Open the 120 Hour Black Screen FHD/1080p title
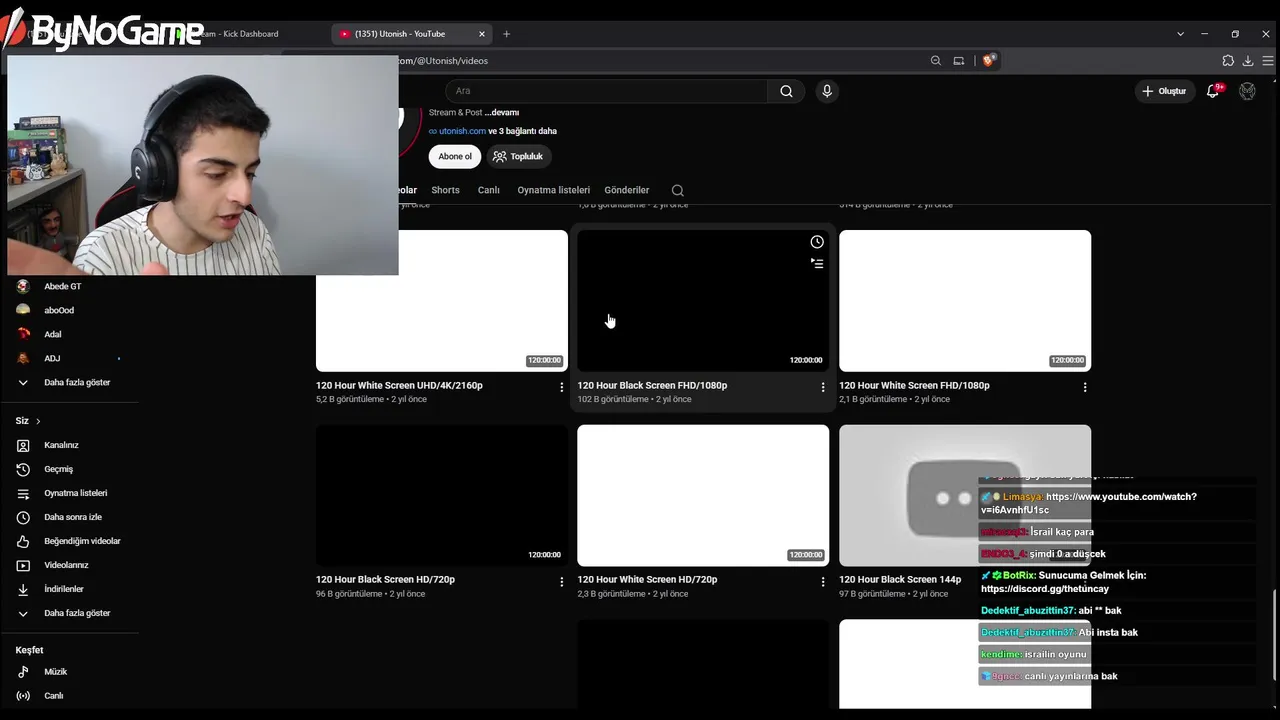This screenshot has height=720, width=1280. pos(652,385)
